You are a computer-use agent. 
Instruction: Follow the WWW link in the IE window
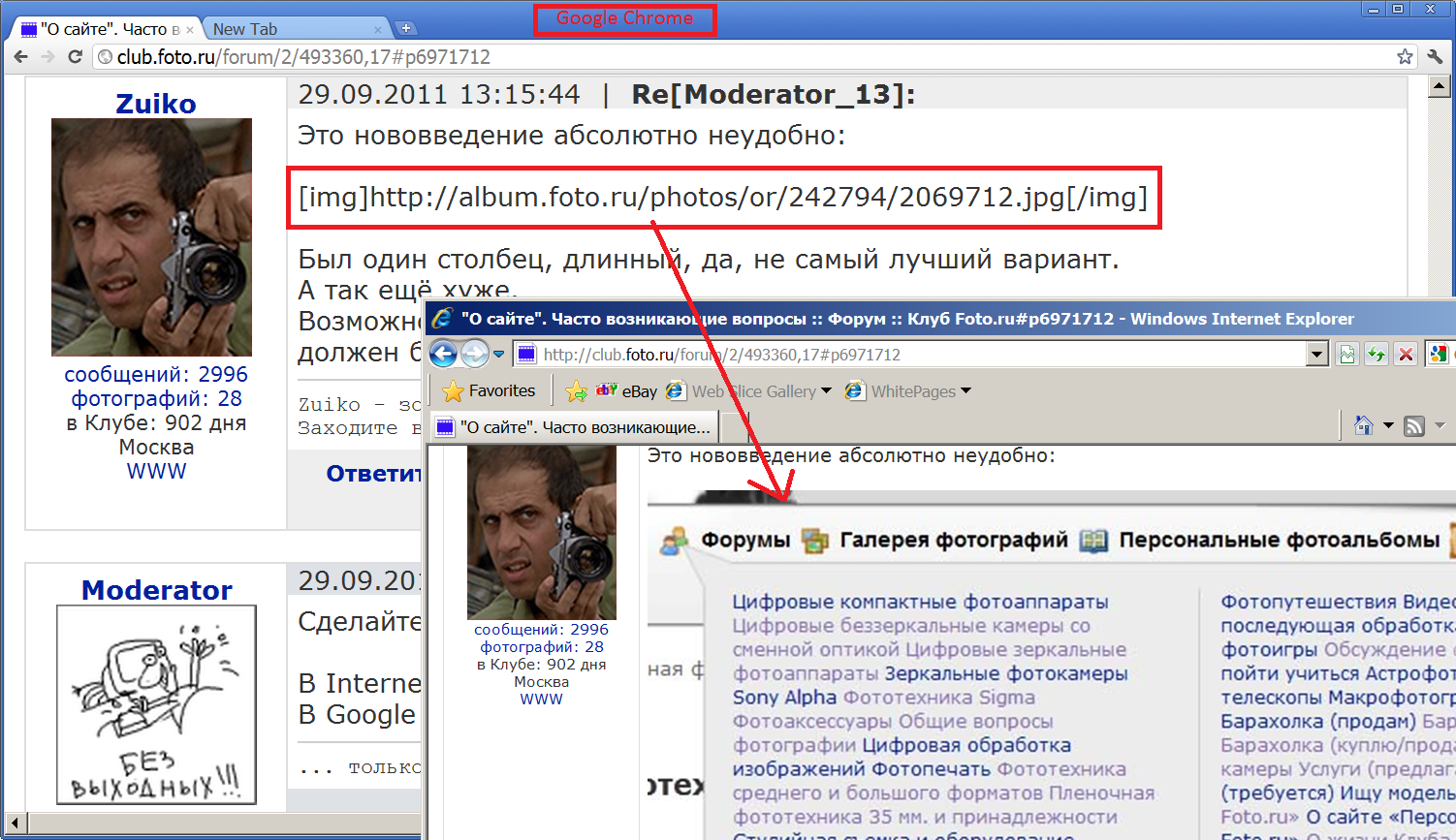pos(541,700)
